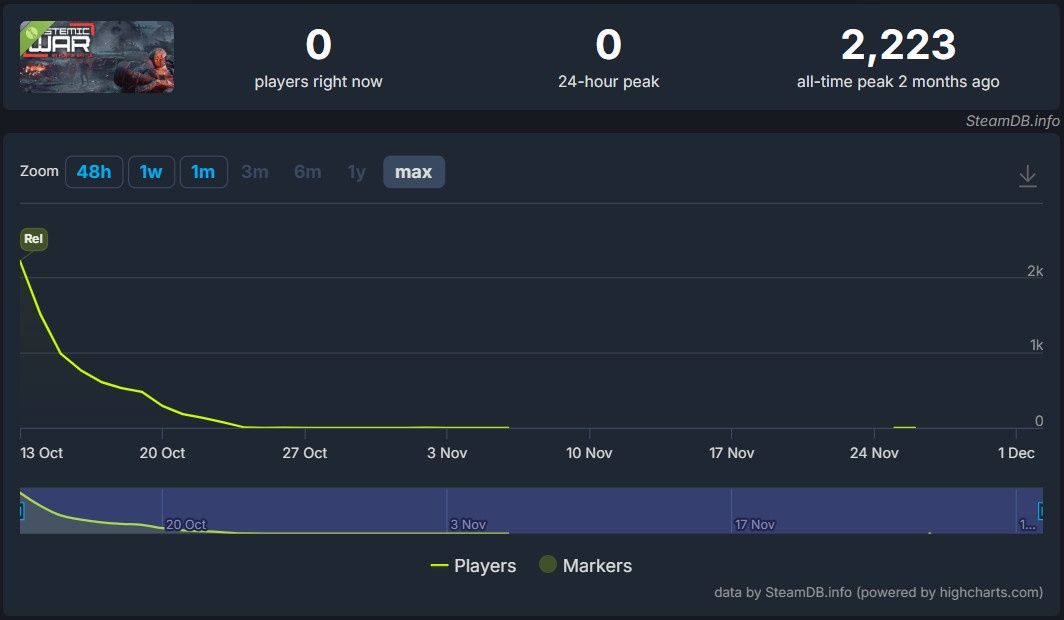Select the 6m zoom option
This screenshot has width=1064, height=620.
[x=307, y=172]
